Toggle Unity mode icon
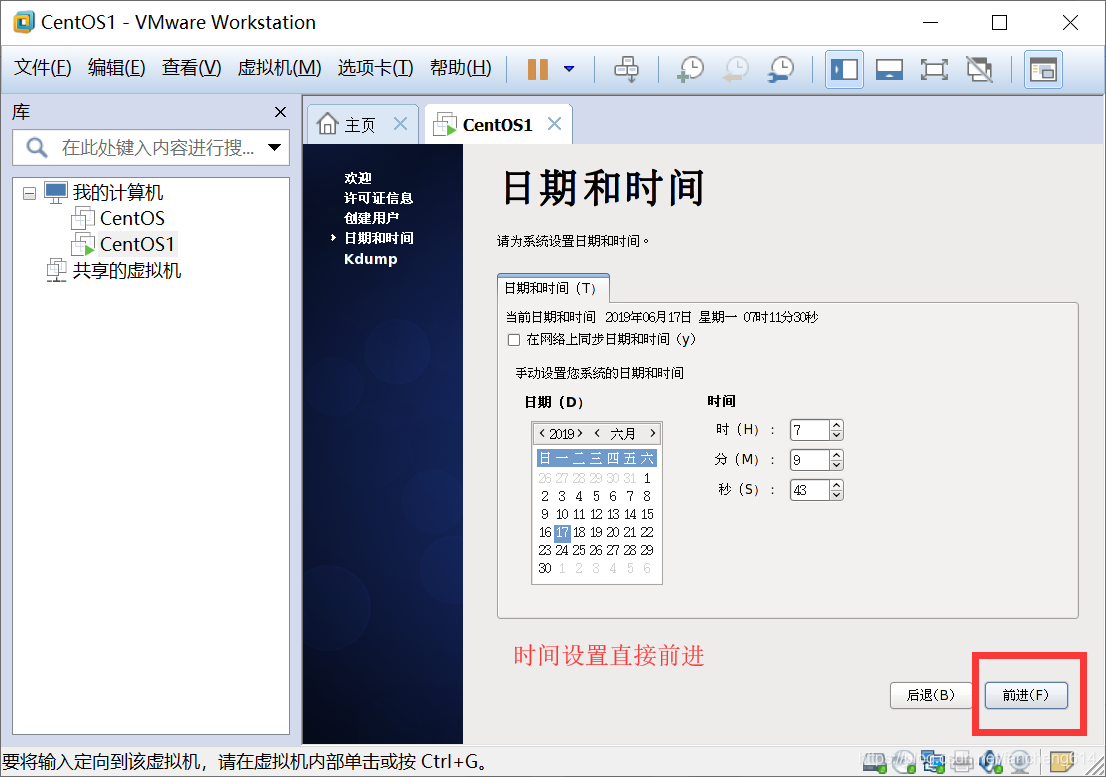The height and width of the screenshot is (777, 1106). 979,69
